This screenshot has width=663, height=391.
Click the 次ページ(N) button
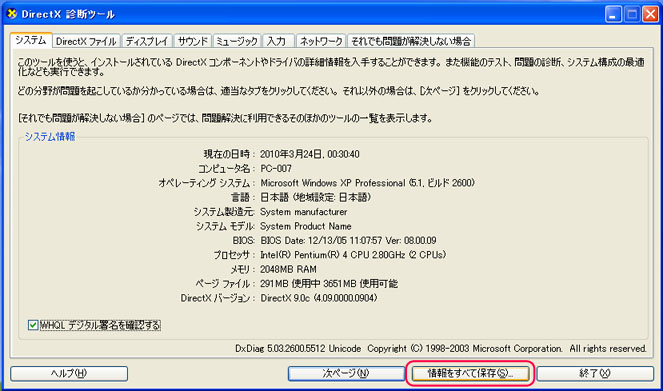(x=346, y=373)
